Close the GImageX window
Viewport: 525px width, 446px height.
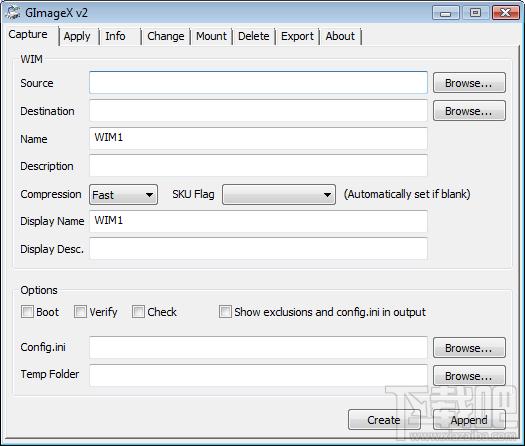(506, 13)
